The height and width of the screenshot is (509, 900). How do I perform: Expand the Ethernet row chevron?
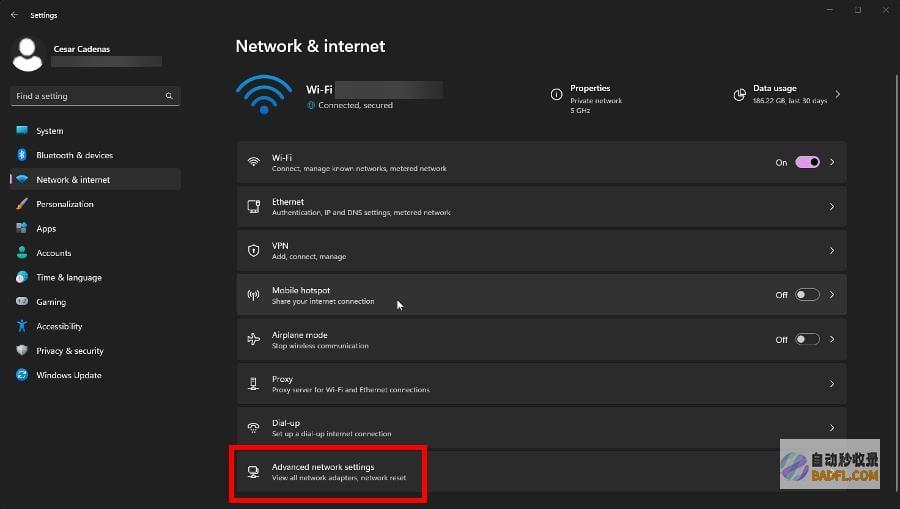click(x=832, y=207)
